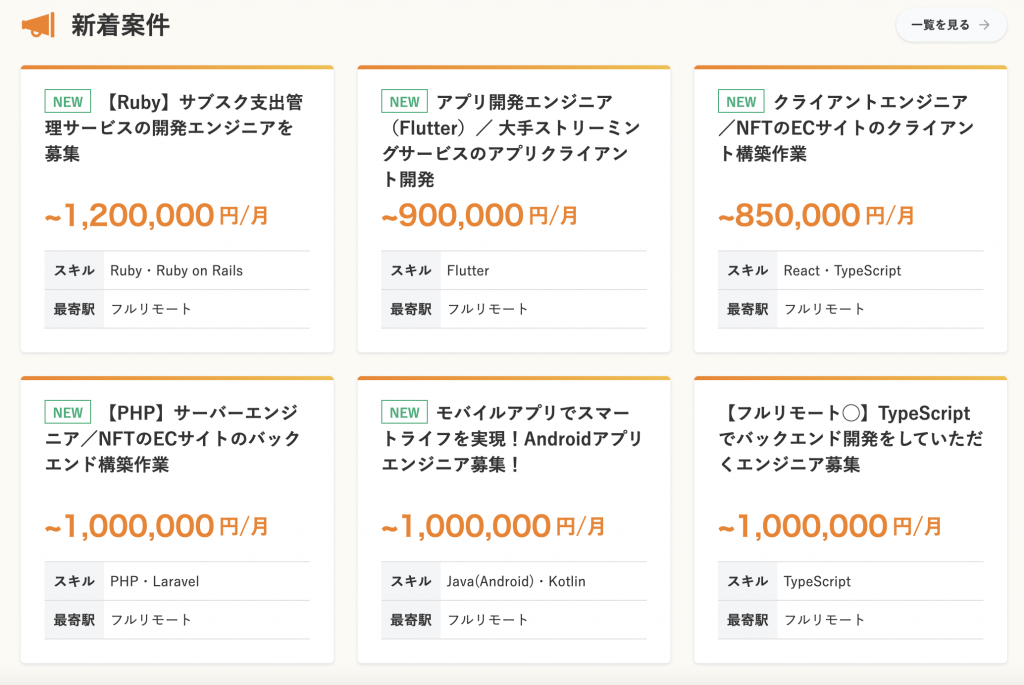Click the NEW badge on the PHP job

tap(68, 413)
